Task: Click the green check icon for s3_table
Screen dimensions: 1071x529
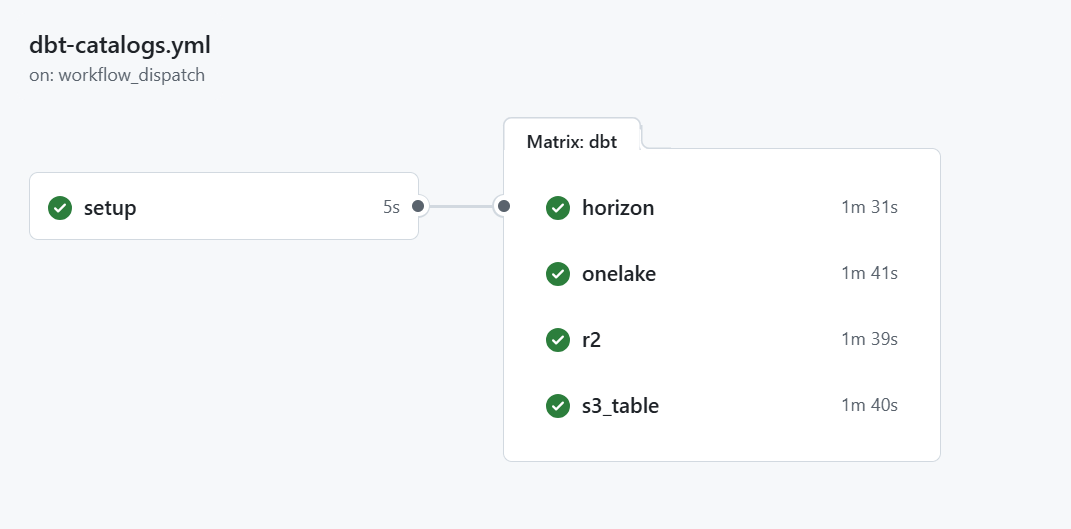Action: (558, 406)
